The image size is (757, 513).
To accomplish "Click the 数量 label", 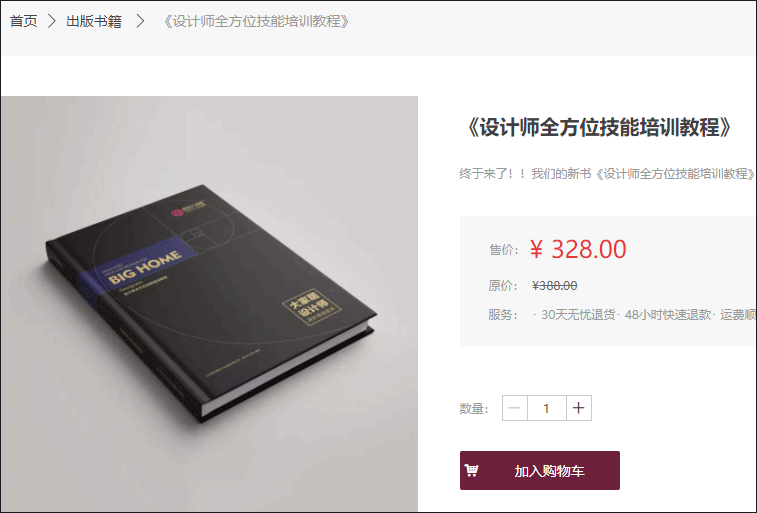I will (x=474, y=409).
